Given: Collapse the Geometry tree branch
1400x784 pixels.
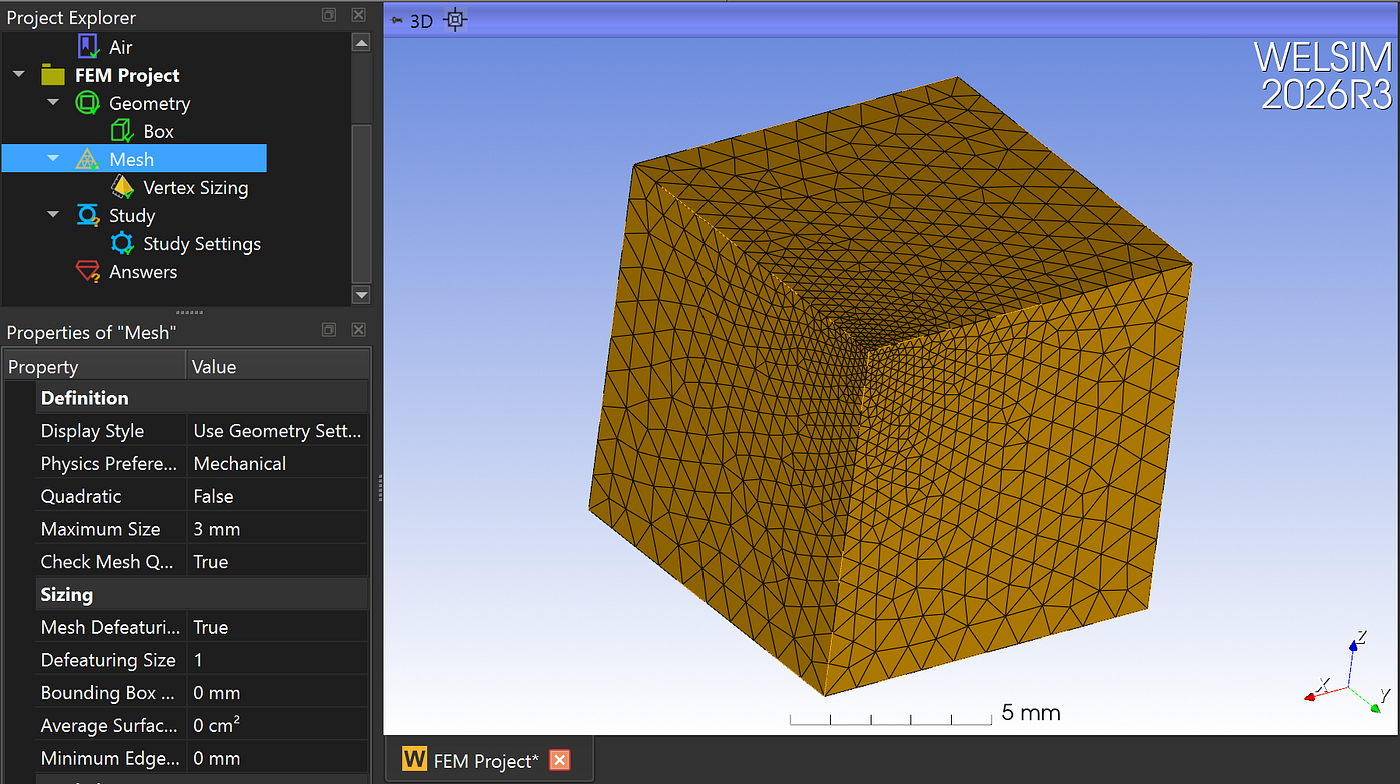Looking at the screenshot, I should point(53,103).
